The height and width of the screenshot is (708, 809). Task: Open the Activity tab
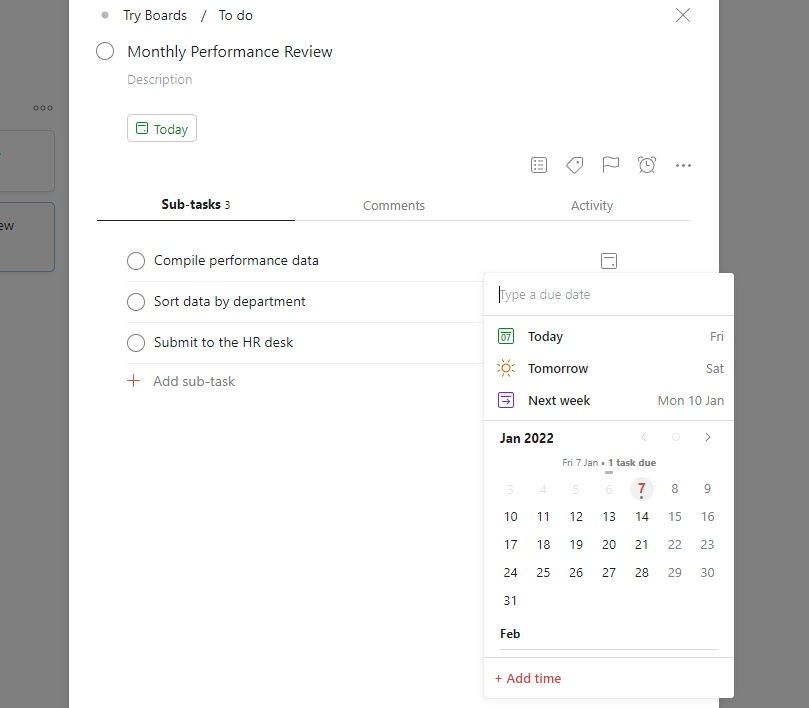click(592, 205)
